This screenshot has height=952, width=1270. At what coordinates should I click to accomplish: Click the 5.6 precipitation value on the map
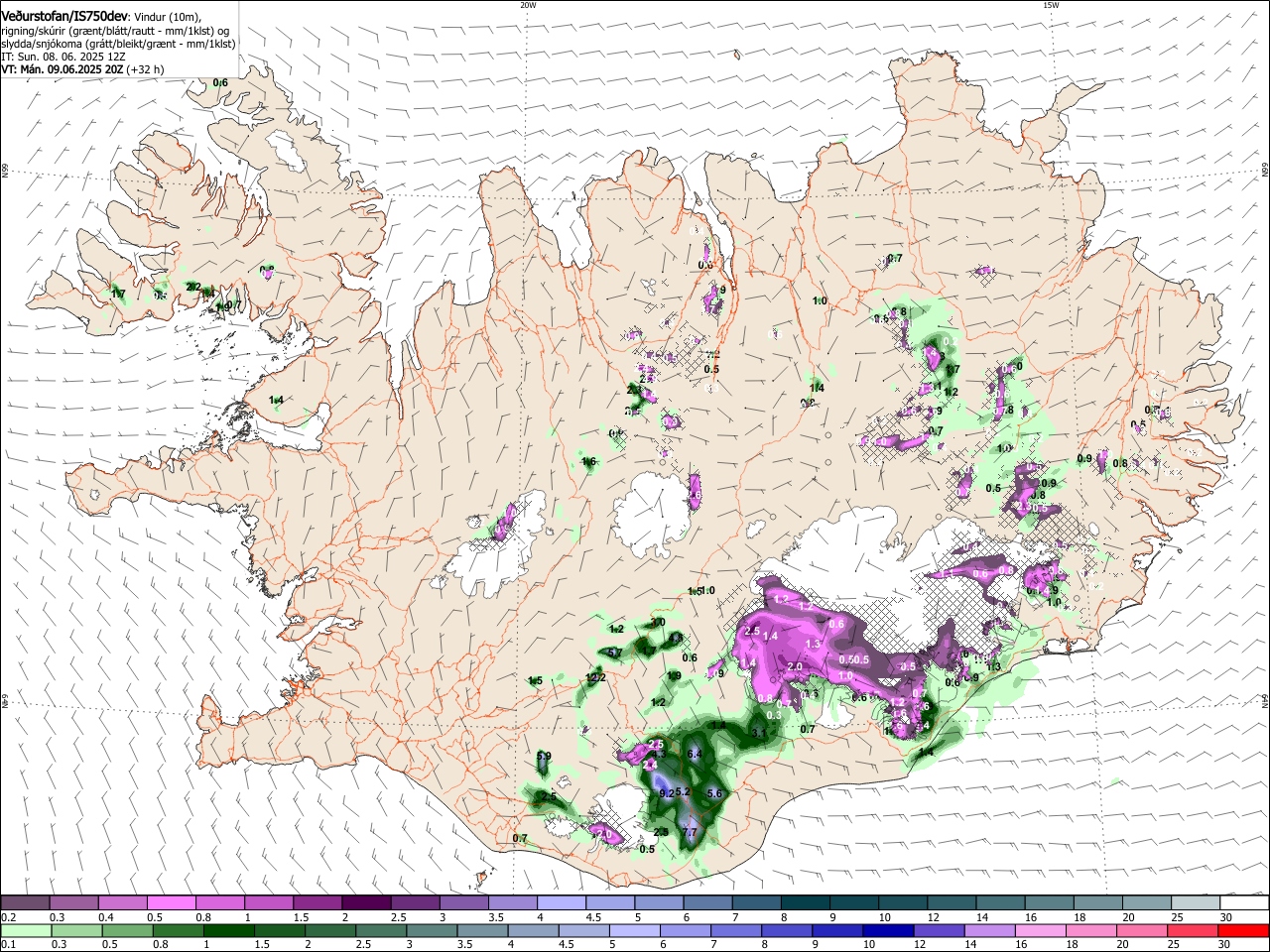click(x=713, y=794)
